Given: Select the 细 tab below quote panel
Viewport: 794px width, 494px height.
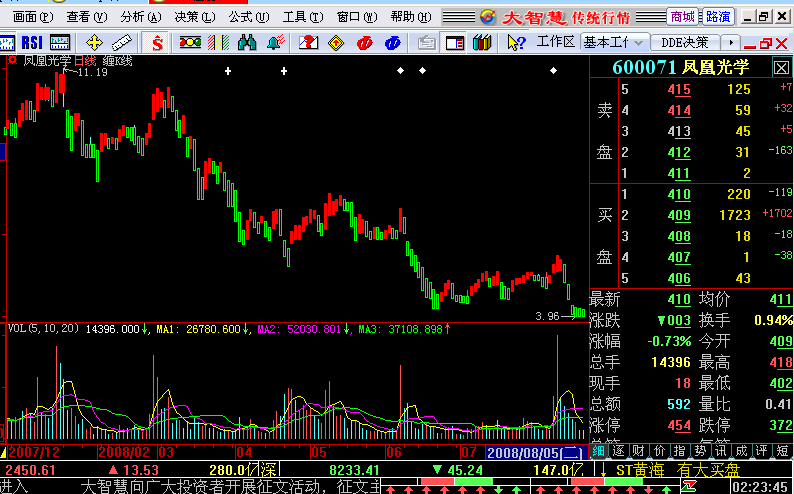Looking at the screenshot, I should (598, 450).
